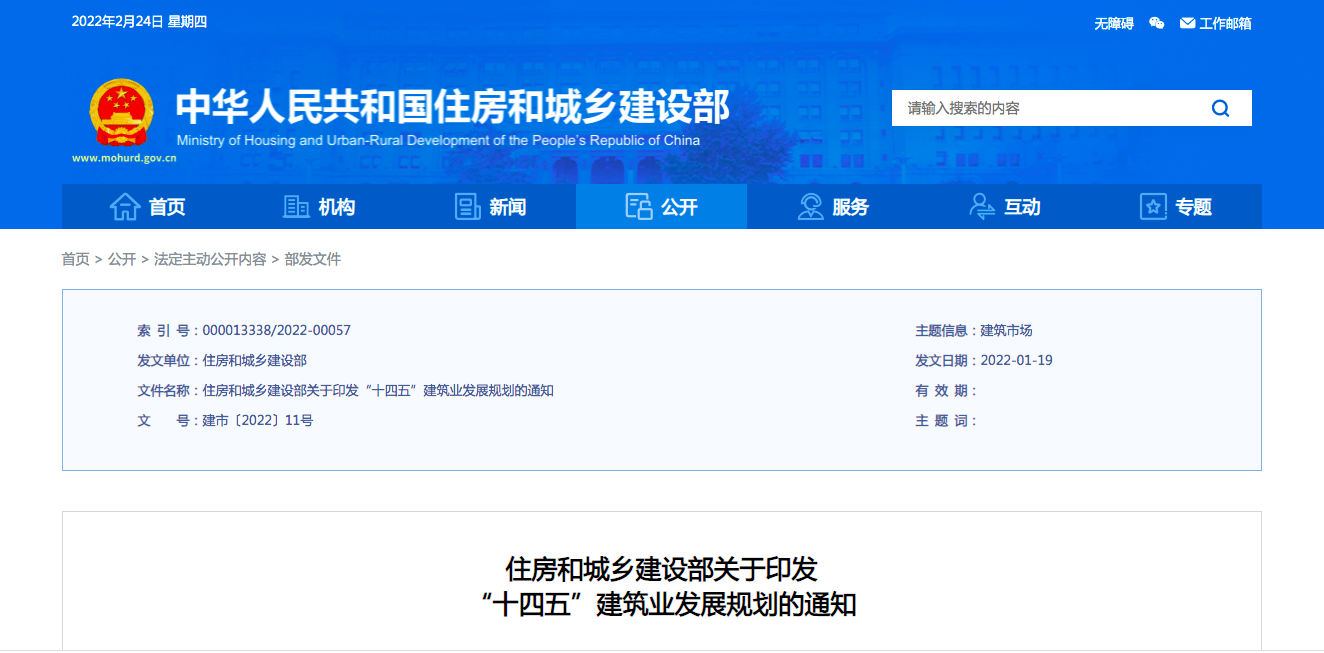Click the star icon beside 专题
This screenshot has width=1324, height=653.
1154,207
